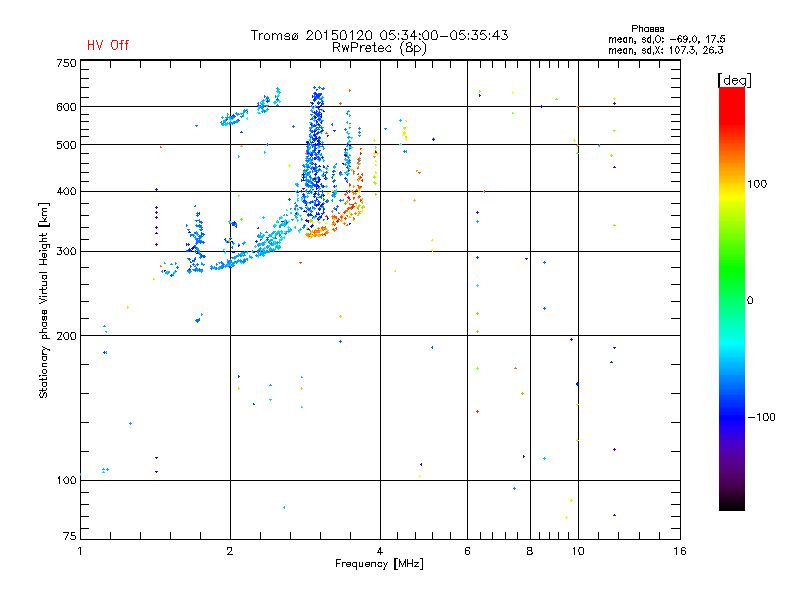Click the y-axis tick label '750'

click(x=66, y=63)
